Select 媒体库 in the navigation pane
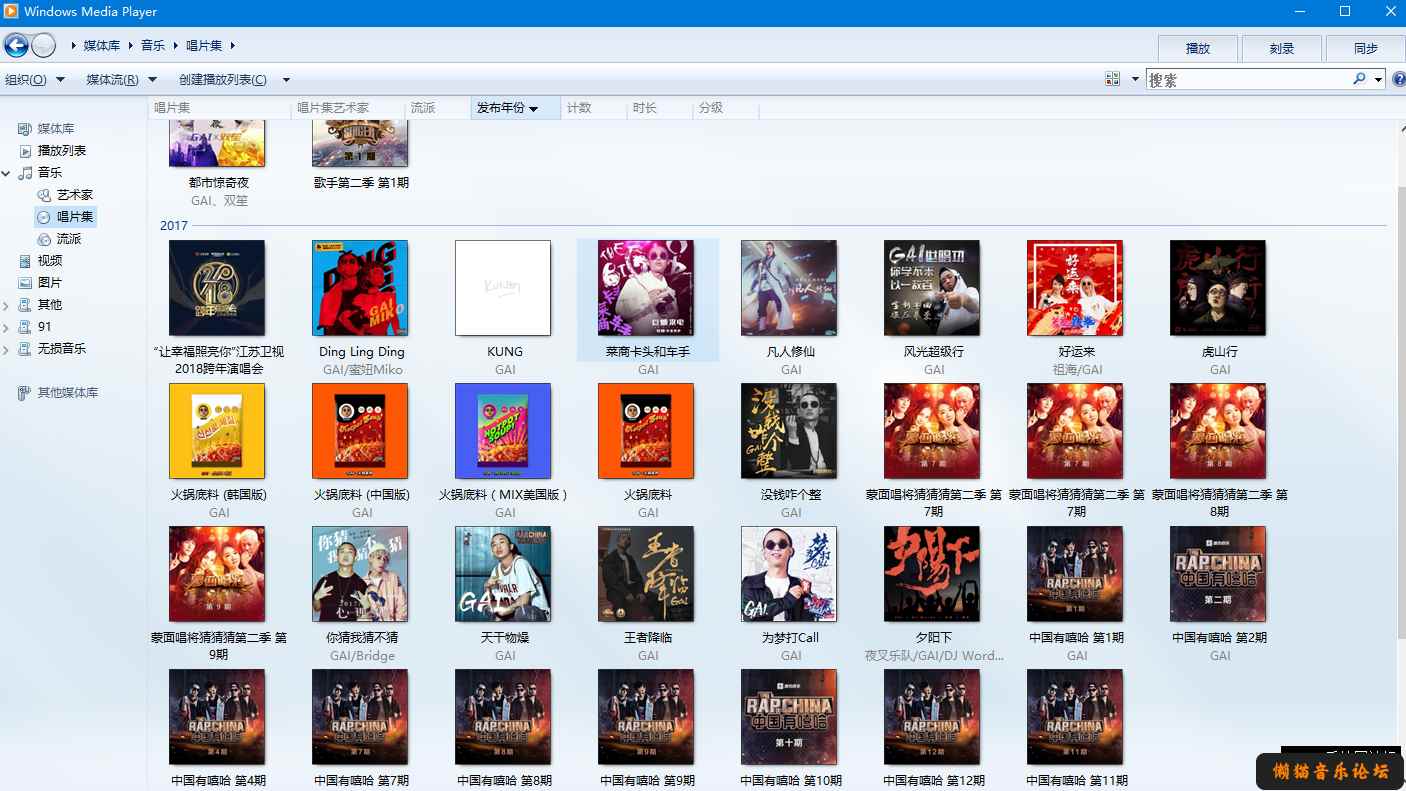 click(56, 129)
